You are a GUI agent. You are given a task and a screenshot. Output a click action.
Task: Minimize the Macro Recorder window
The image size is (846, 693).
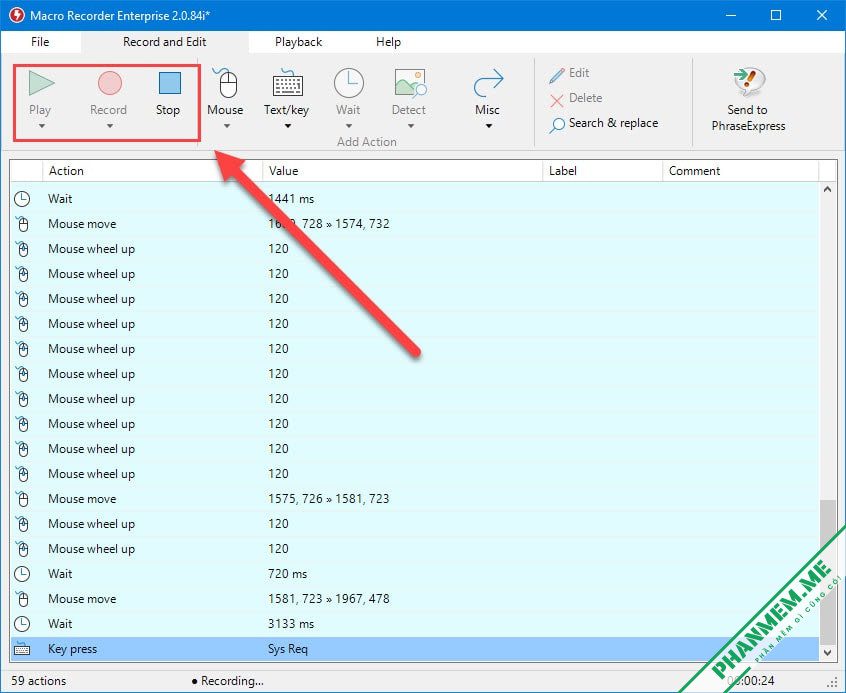coord(731,15)
